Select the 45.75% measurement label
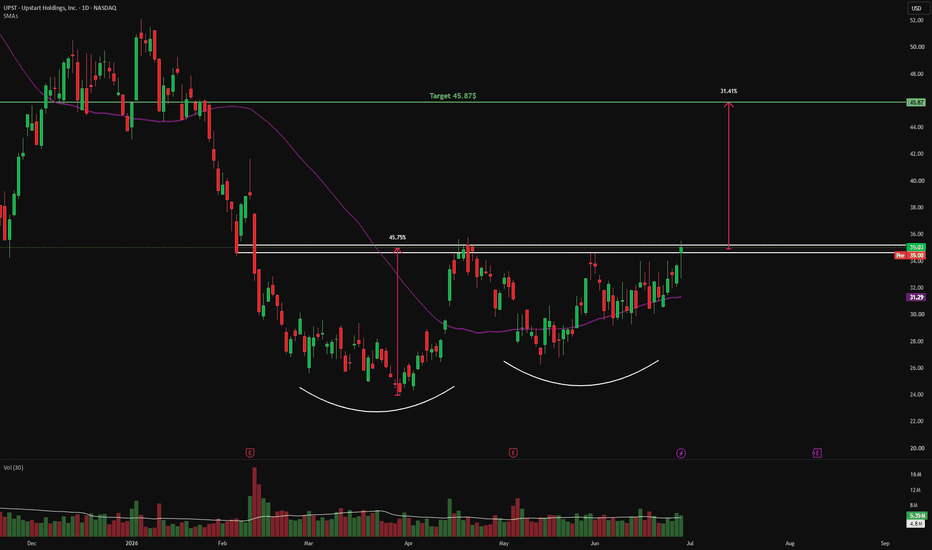Image resolution: width=932 pixels, height=550 pixels. click(397, 237)
